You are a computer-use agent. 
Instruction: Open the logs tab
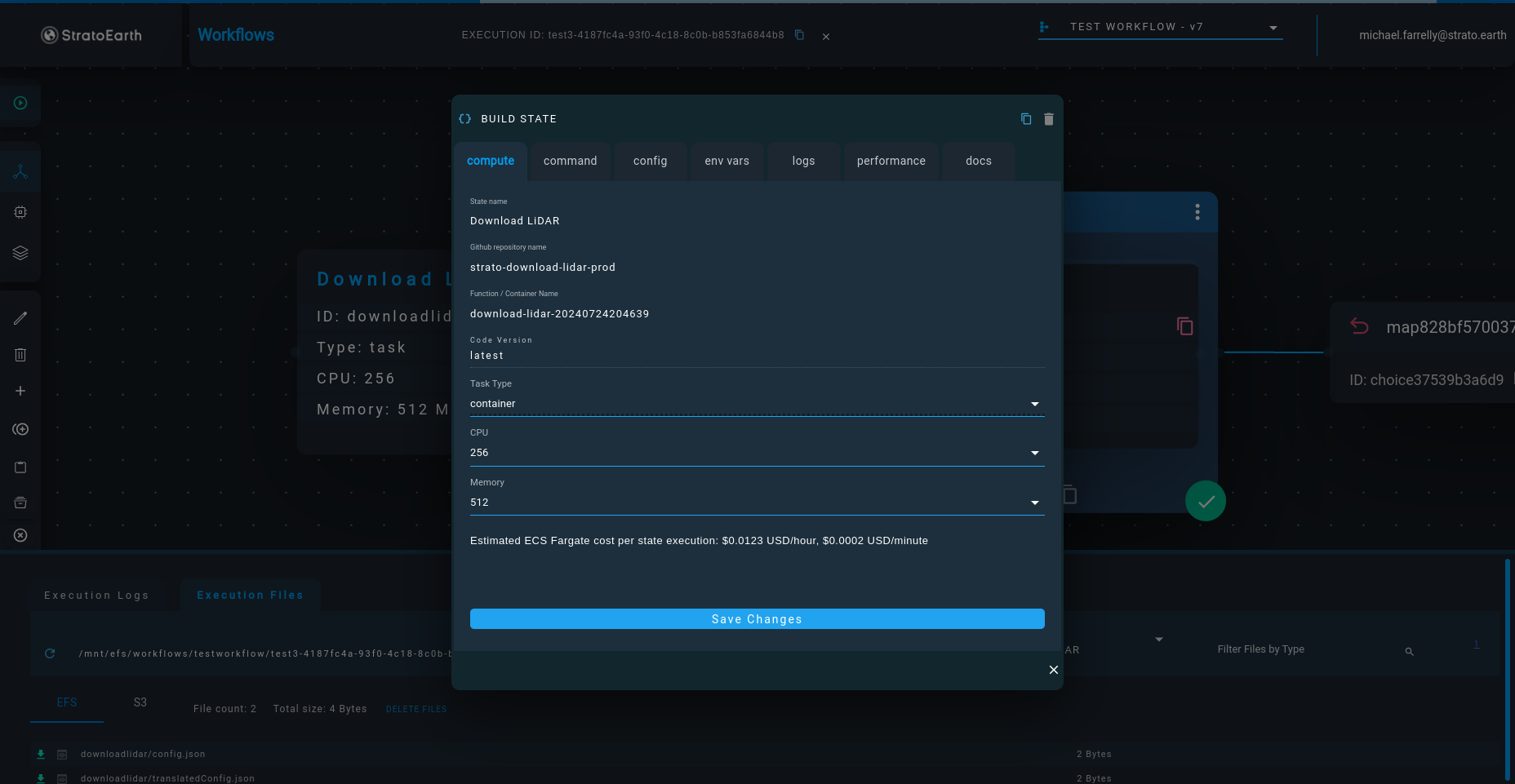[804, 162]
